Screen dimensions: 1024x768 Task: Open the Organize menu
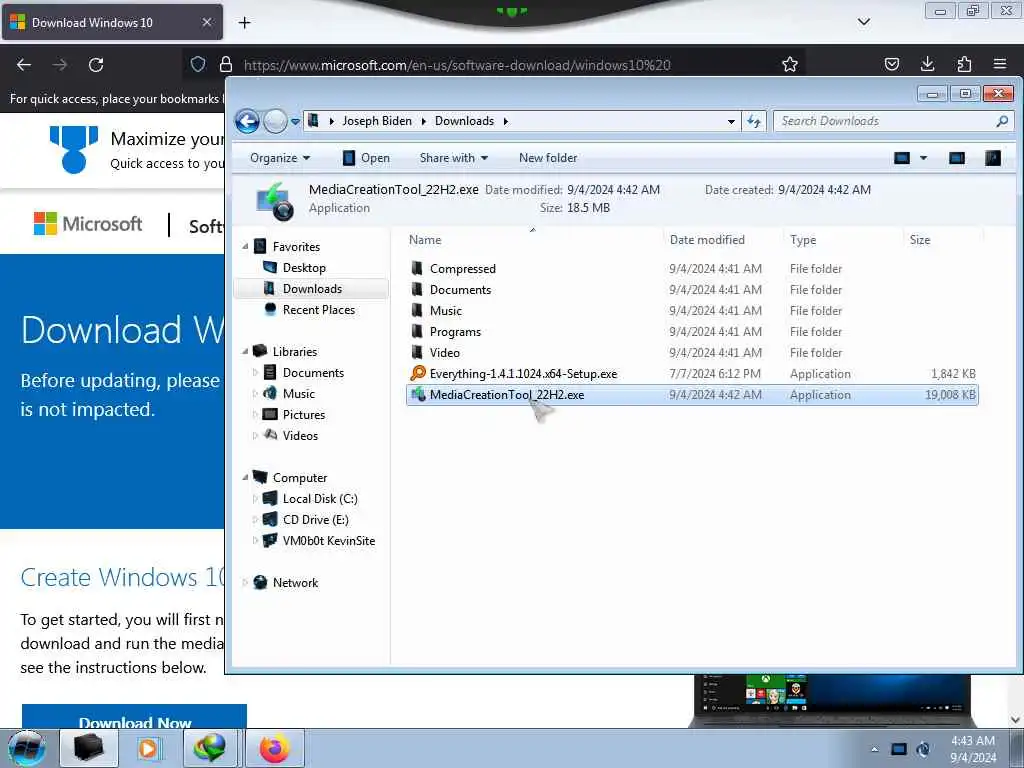[280, 158]
